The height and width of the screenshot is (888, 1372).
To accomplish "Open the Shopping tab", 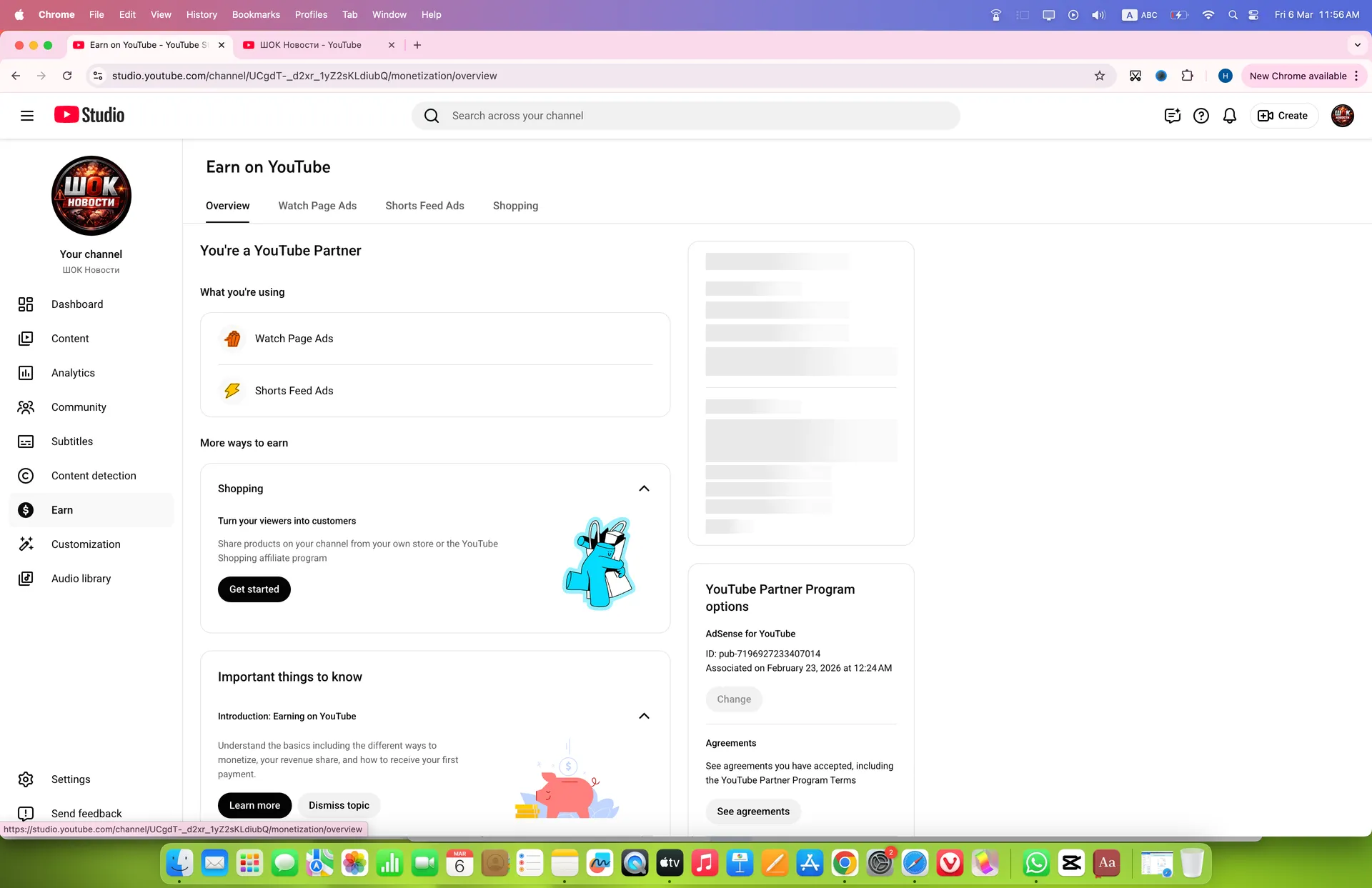I will tap(515, 206).
